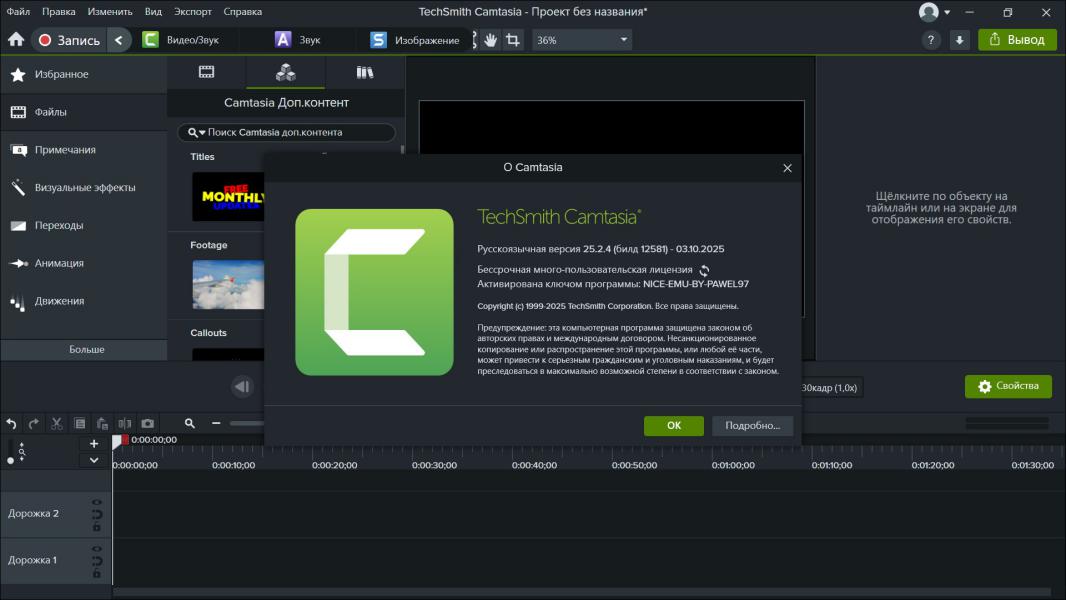
Task: Open the Help question mark icon
Action: click(x=931, y=40)
